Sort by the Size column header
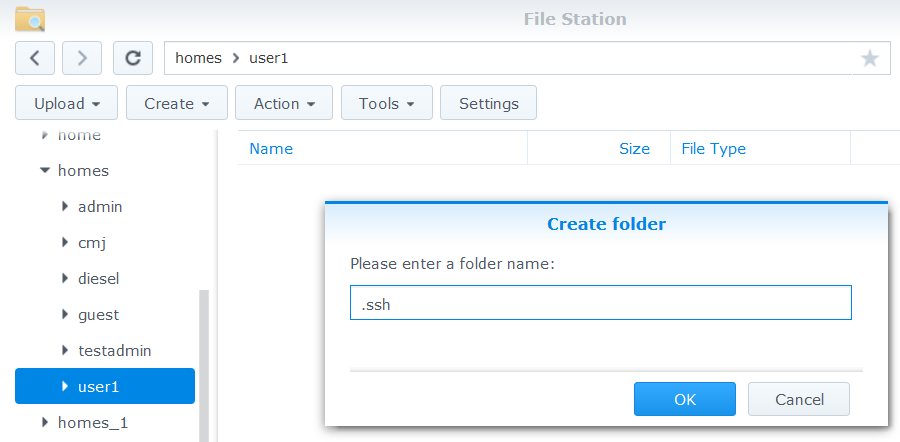This screenshot has width=900, height=442. coord(634,149)
